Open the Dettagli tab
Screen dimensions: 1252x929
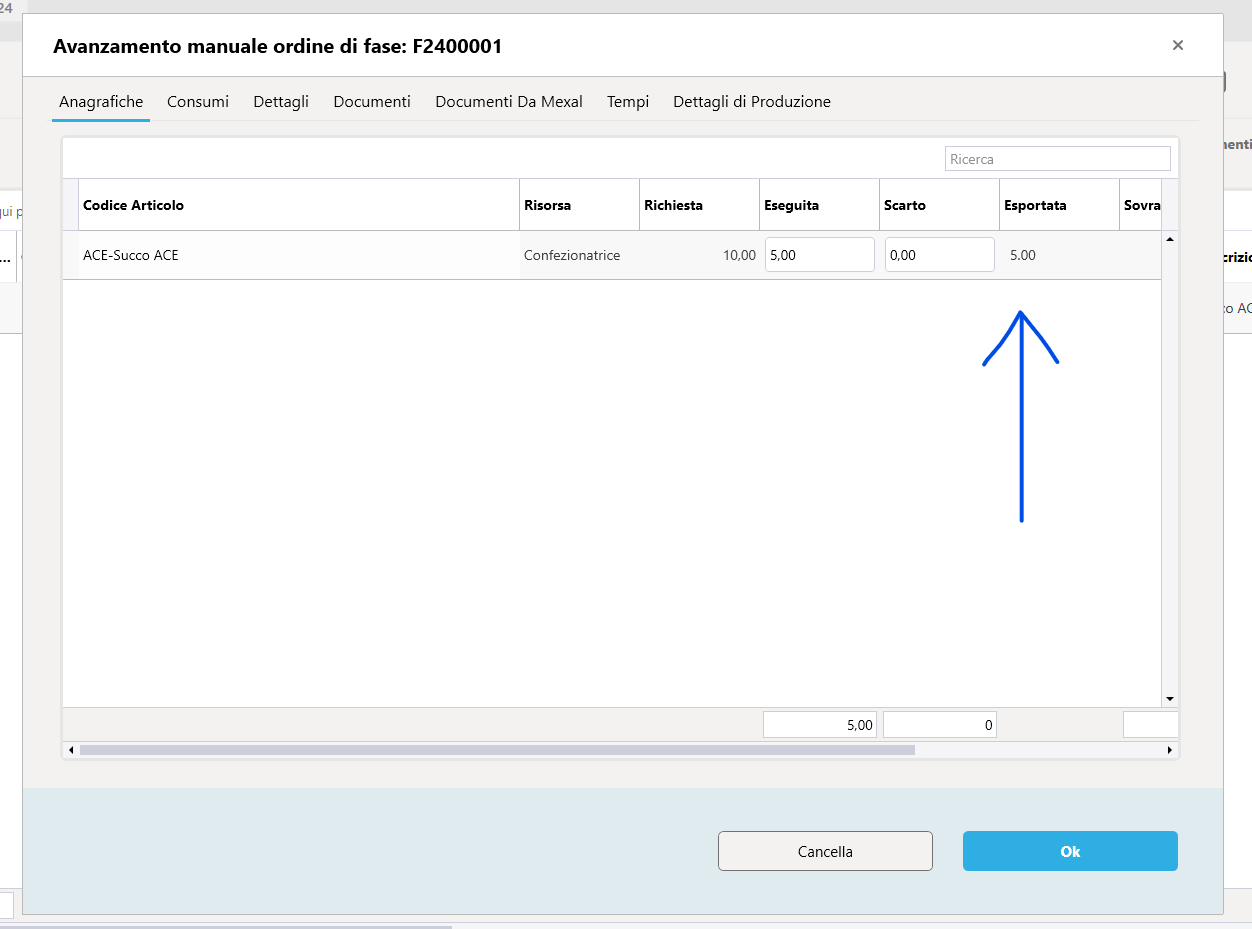tap(281, 101)
